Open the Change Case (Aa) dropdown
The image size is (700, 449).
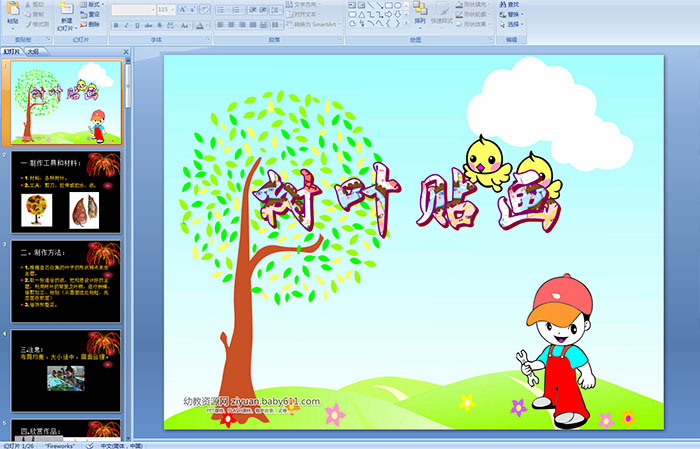pyautogui.click(x=185, y=25)
